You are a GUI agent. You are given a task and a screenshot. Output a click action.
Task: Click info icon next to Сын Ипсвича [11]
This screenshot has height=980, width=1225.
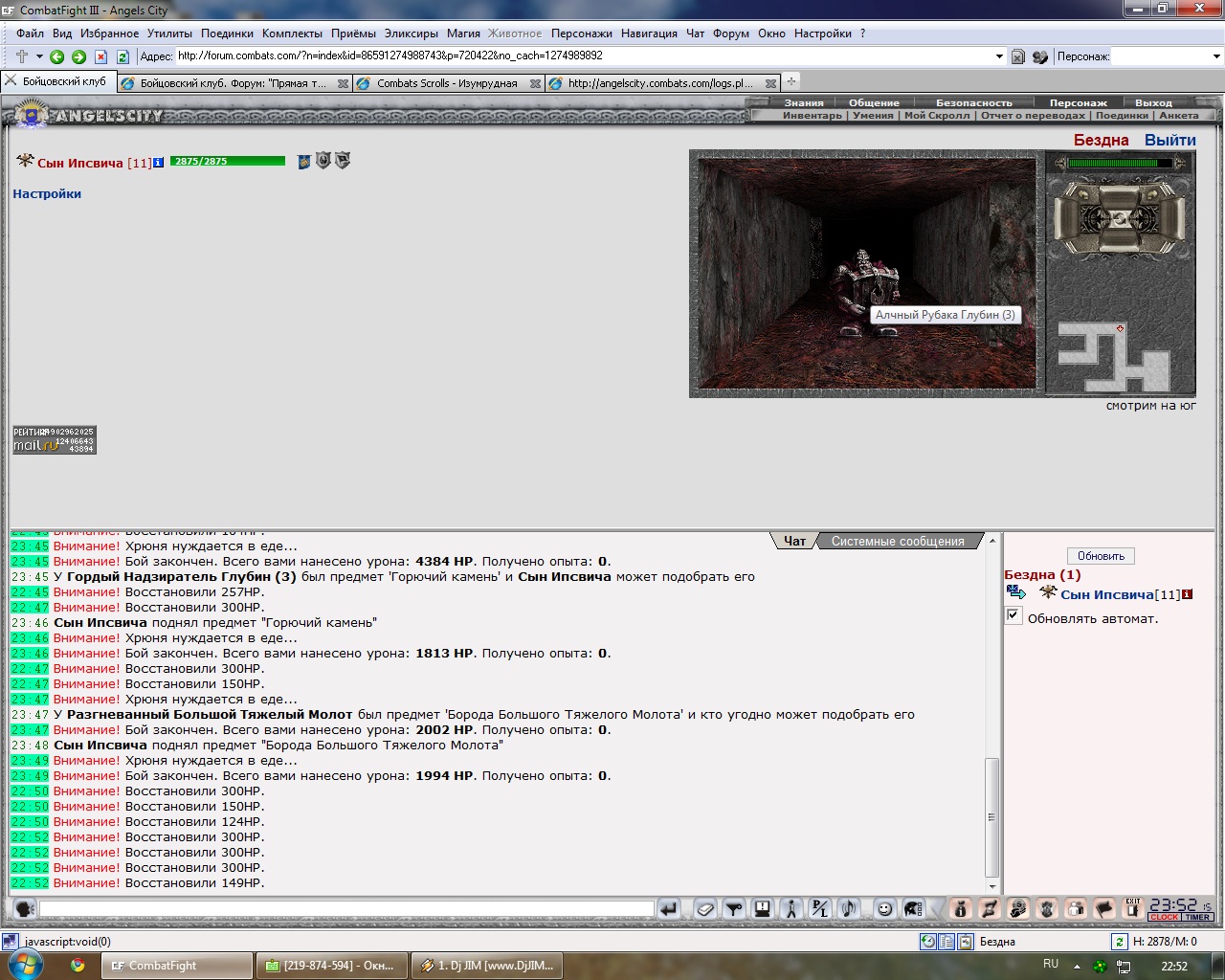158,163
